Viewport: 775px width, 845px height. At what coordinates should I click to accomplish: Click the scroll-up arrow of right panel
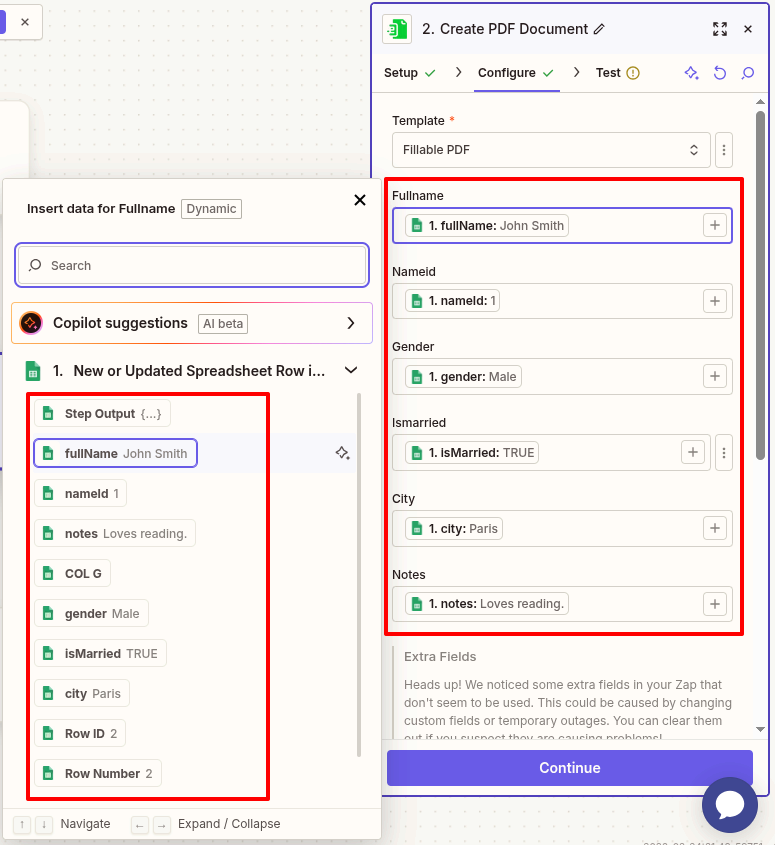[760, 102]
